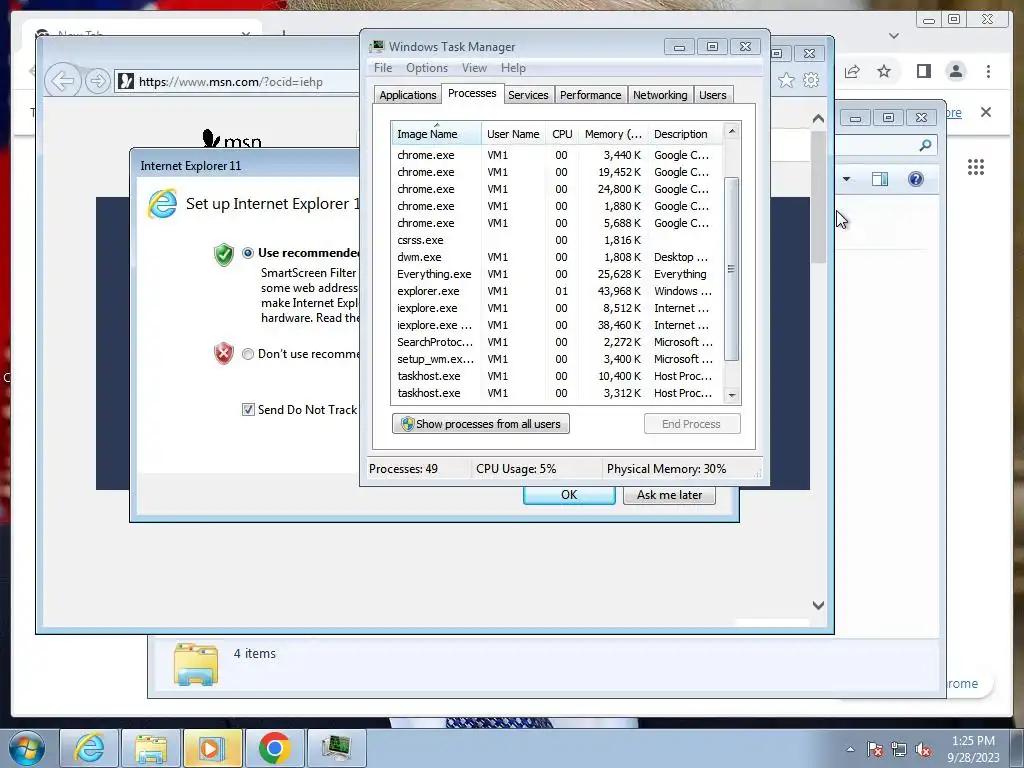Screen dimensions: 1024x768
Task: Select setup_wm.ex... process row
Action: point(556,359)
